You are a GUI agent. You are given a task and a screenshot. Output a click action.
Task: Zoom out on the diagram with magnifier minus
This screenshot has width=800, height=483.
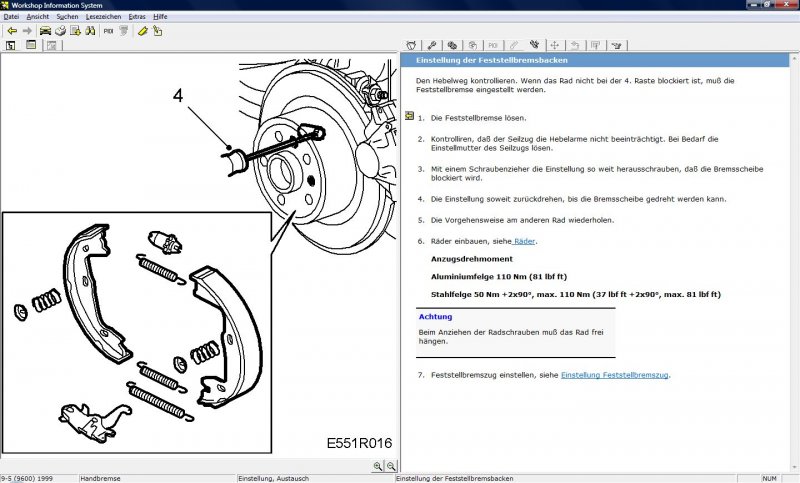(391, 466)
